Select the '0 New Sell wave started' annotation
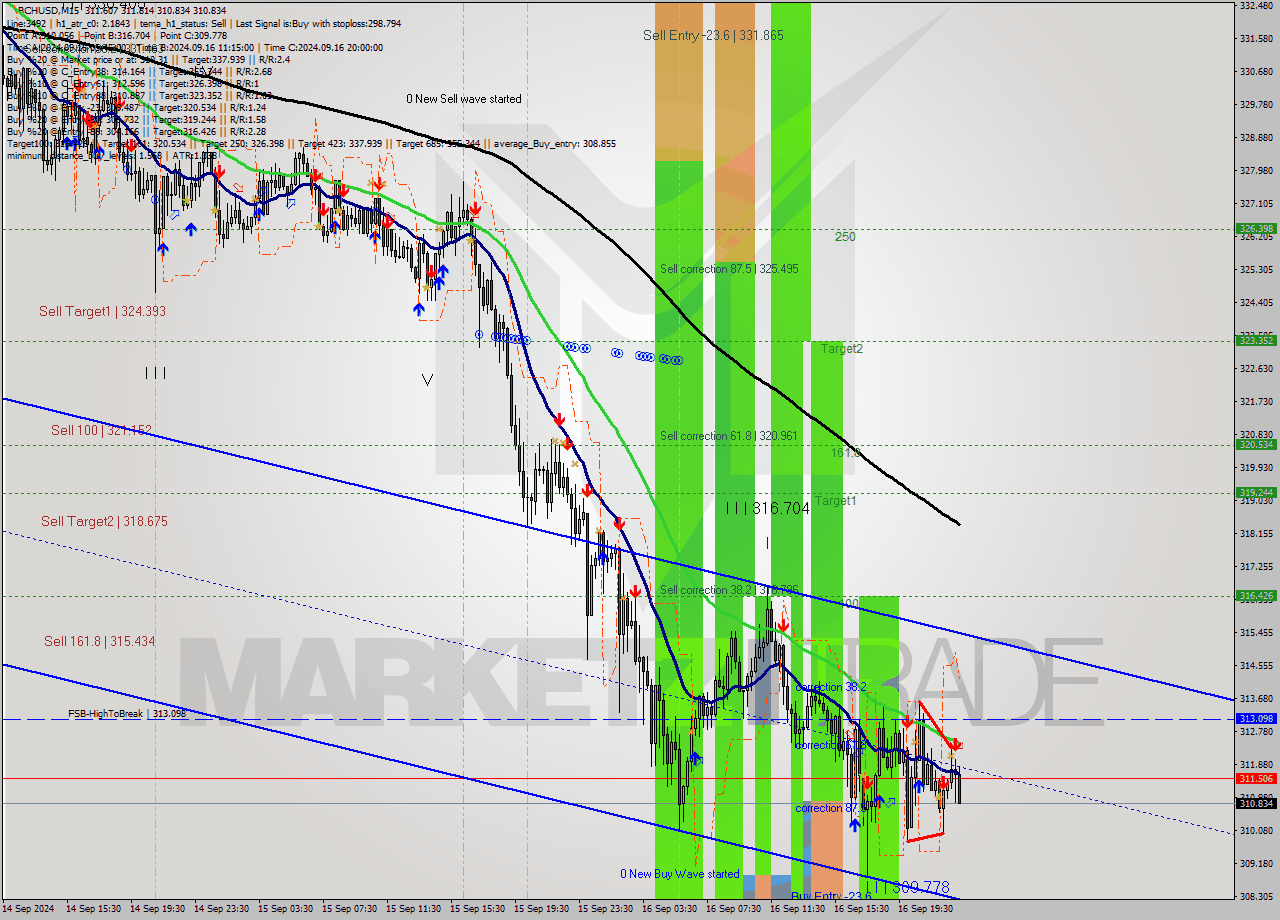The width and height of the screenshot is (1280, 920). [463, 99]
